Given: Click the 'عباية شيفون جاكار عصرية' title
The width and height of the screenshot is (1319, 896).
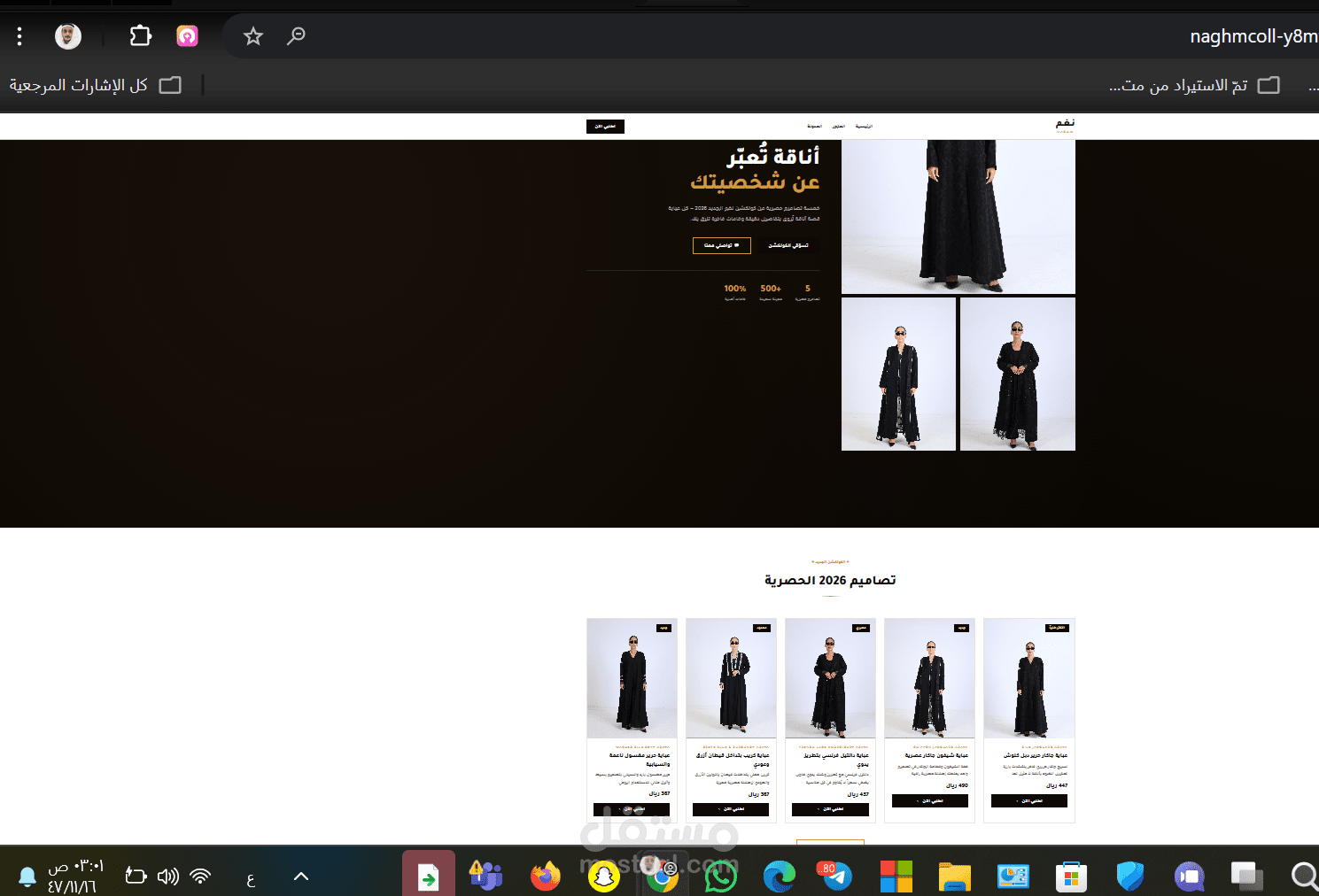Looking at the screenshot, I should pos(936,755).
